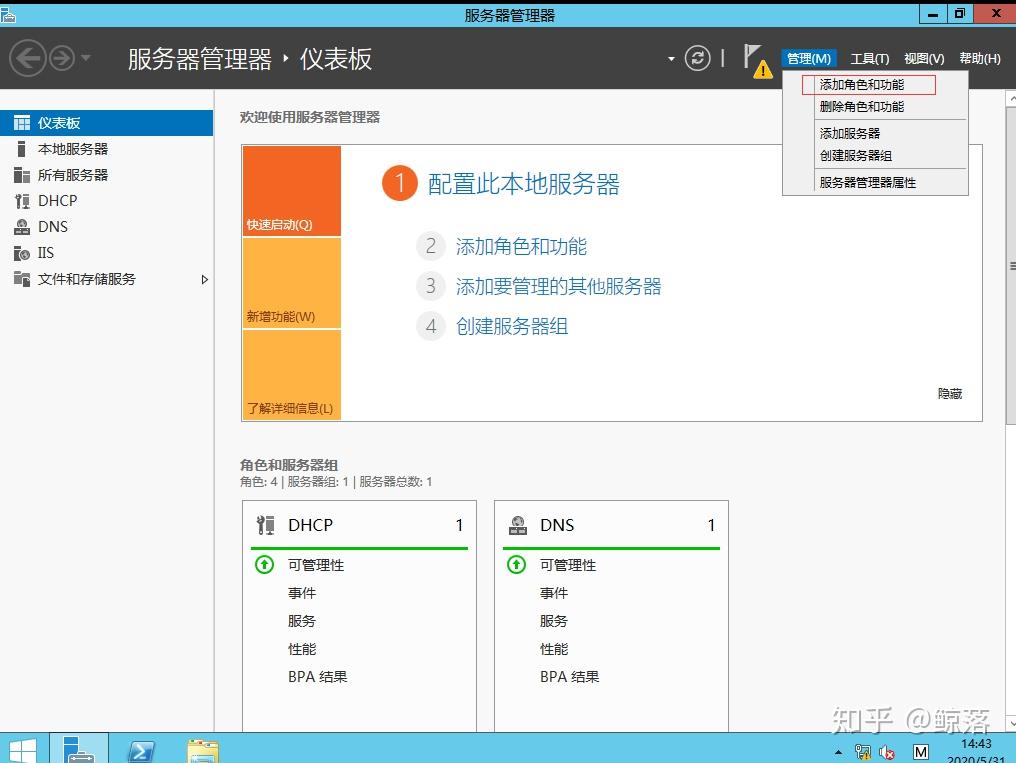
Task: Open the DHCP page from the sidebar
Action: [x=55, y=200]
